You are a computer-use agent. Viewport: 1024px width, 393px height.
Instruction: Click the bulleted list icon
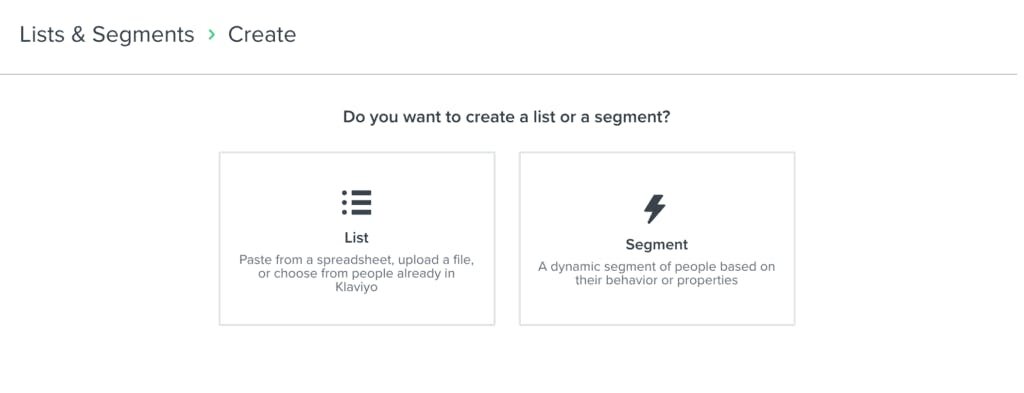point(357,202)
